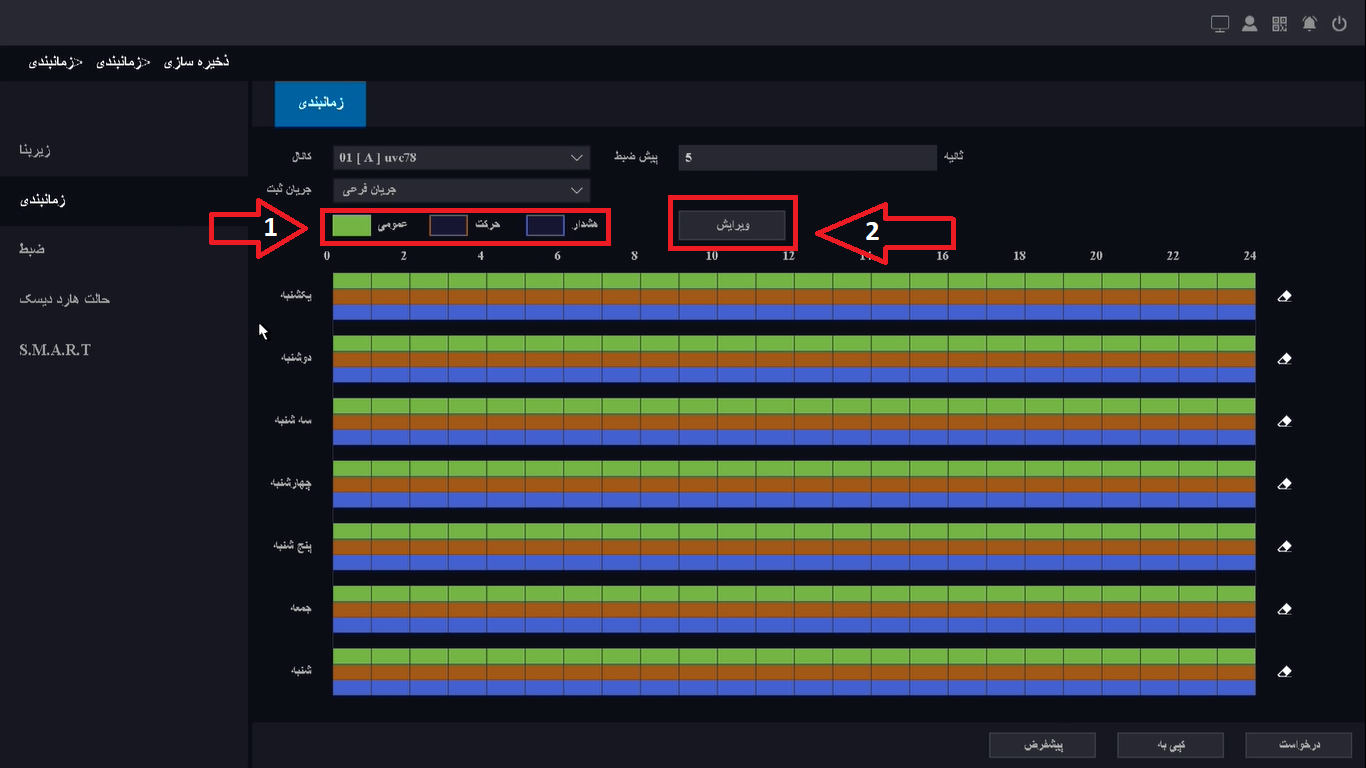
Task: Open the alarm bell notifications icon
Action: 1309,24
